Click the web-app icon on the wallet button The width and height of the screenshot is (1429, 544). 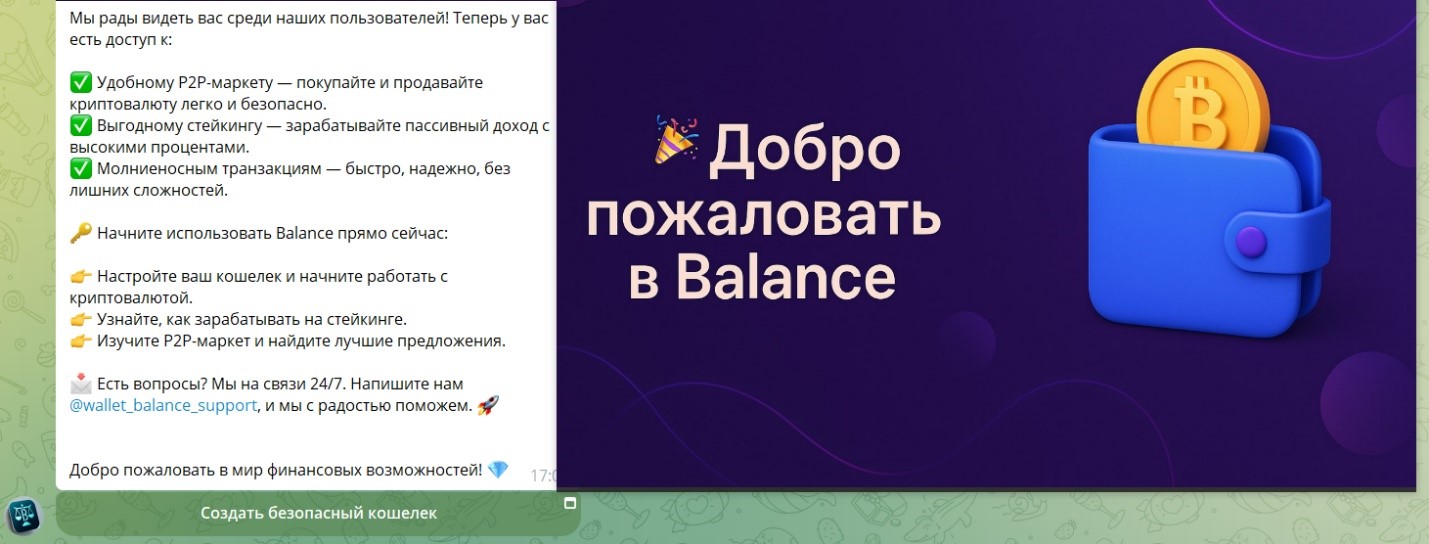pos(570,502)
